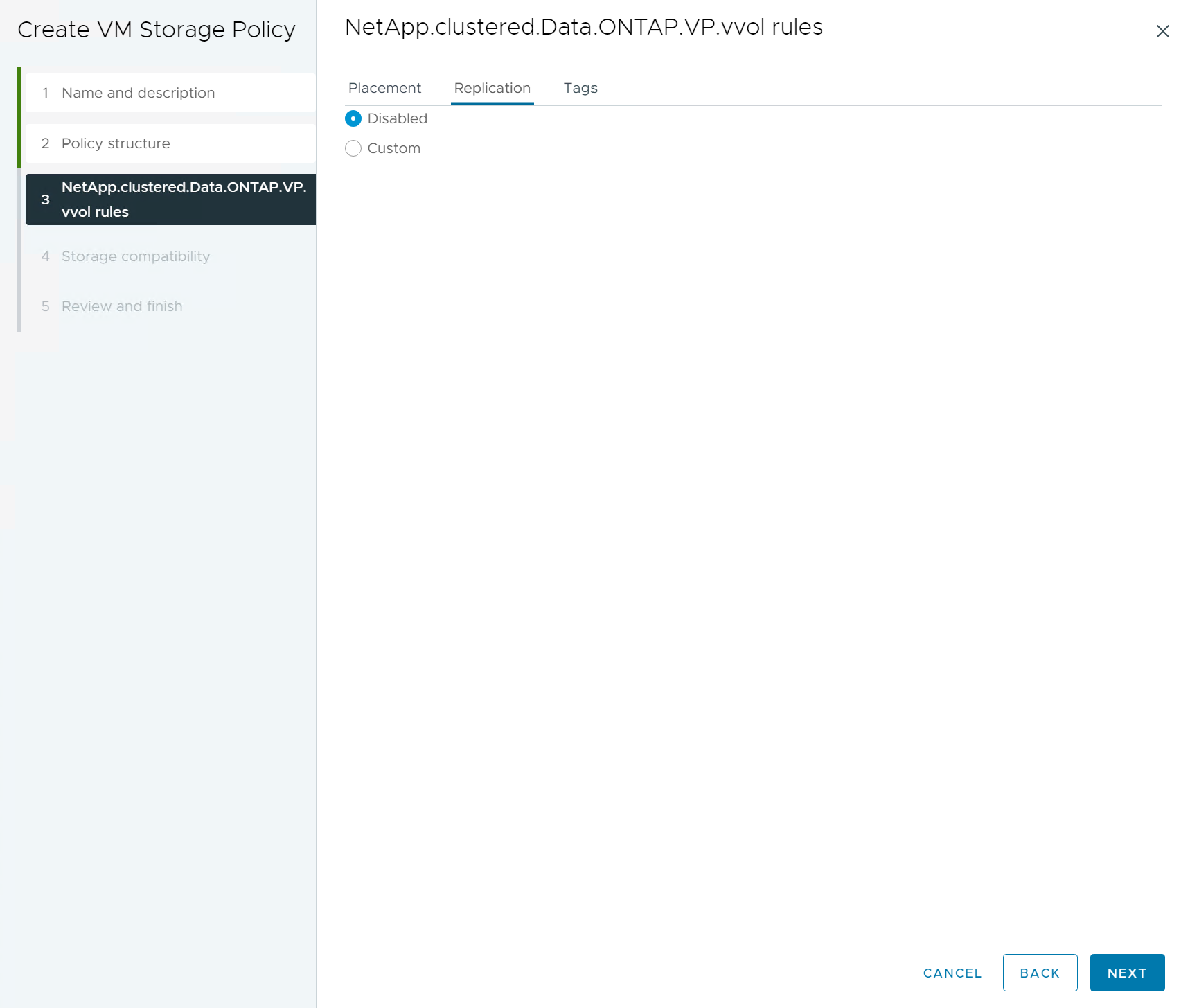Select the highlighted vvol rules sidebar step
This screenshot has width=1181, height=1008.
pos(170,200)
